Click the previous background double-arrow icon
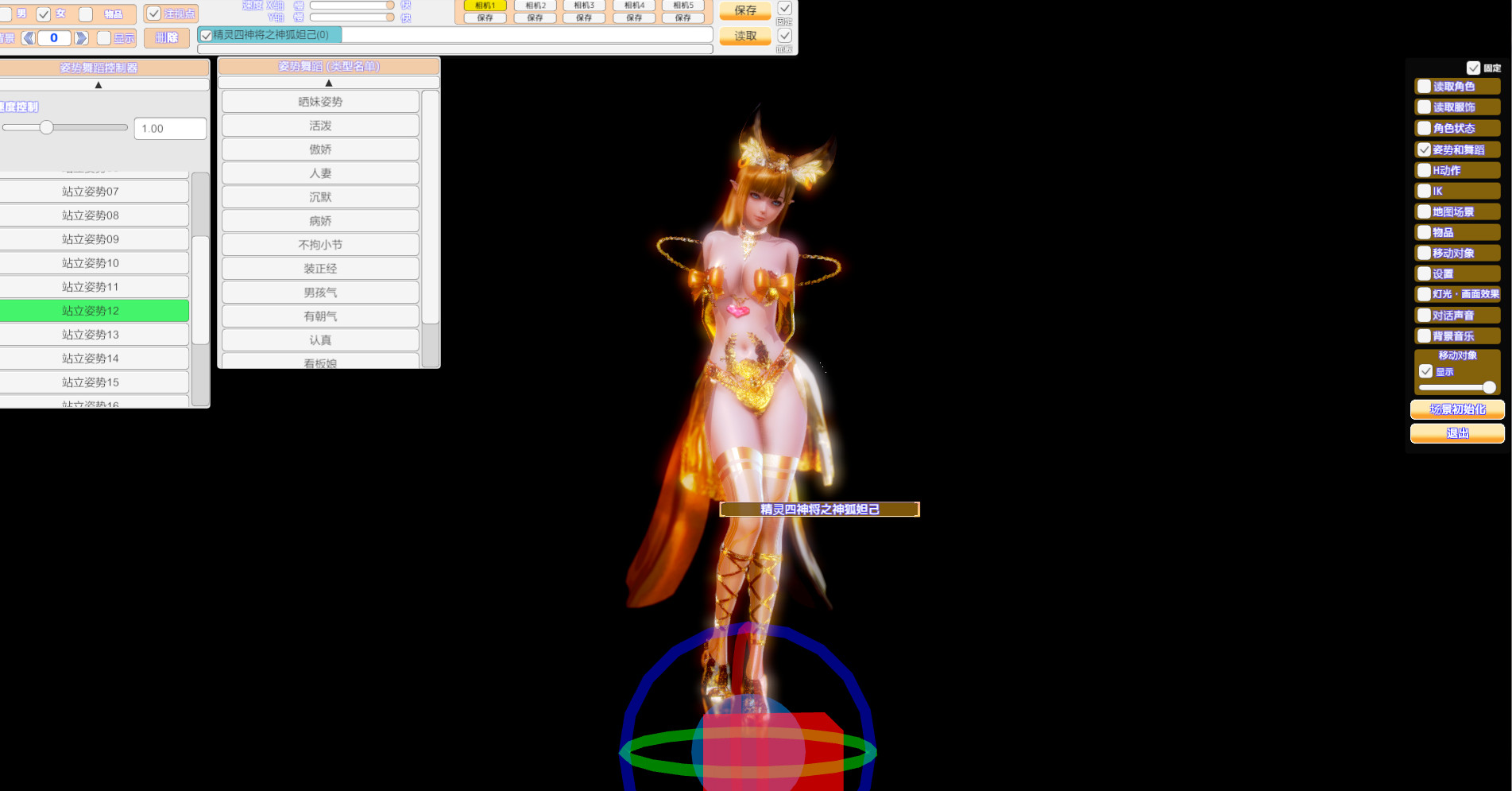Image resolution: width=1512 pixels, height=791 pixels. (29, 38)
